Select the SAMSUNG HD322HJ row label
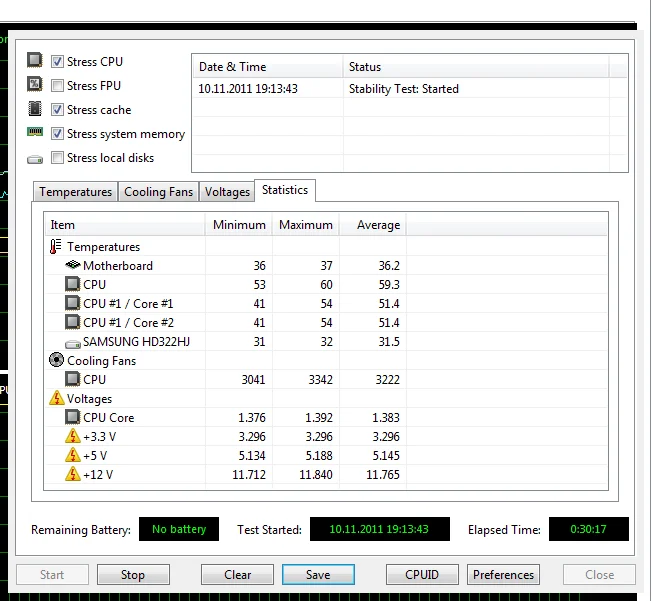The height and width of the screenshot is (601, 652). (x=136, y=341)
